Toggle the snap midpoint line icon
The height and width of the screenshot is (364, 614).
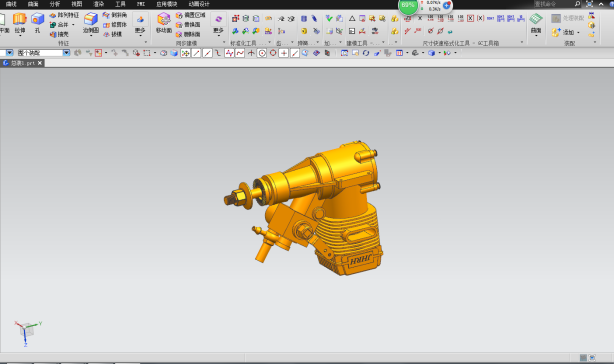[207, 53]
